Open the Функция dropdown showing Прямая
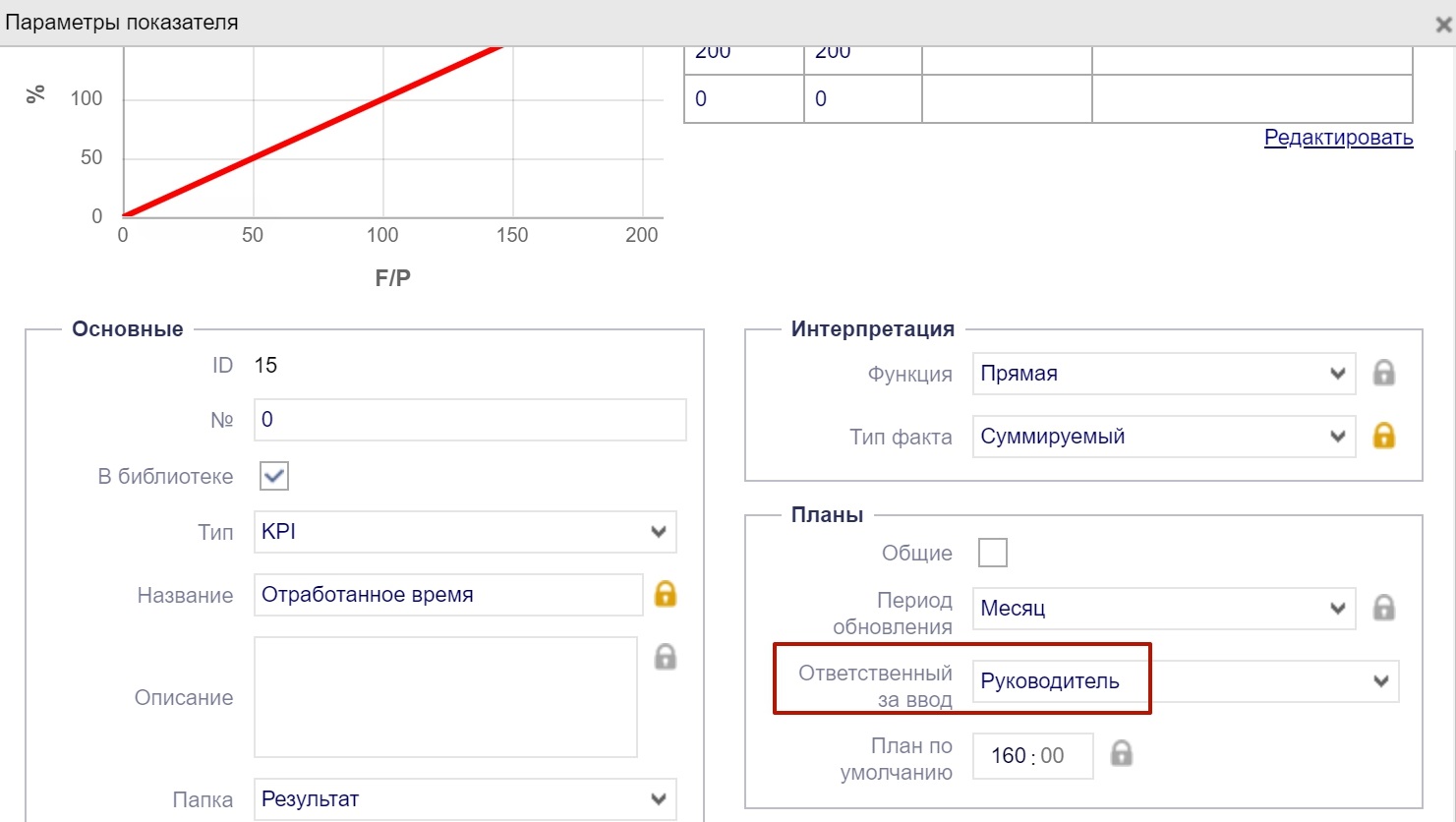1456x822 pixels. pyautogui.click(x=1163, y=374)
